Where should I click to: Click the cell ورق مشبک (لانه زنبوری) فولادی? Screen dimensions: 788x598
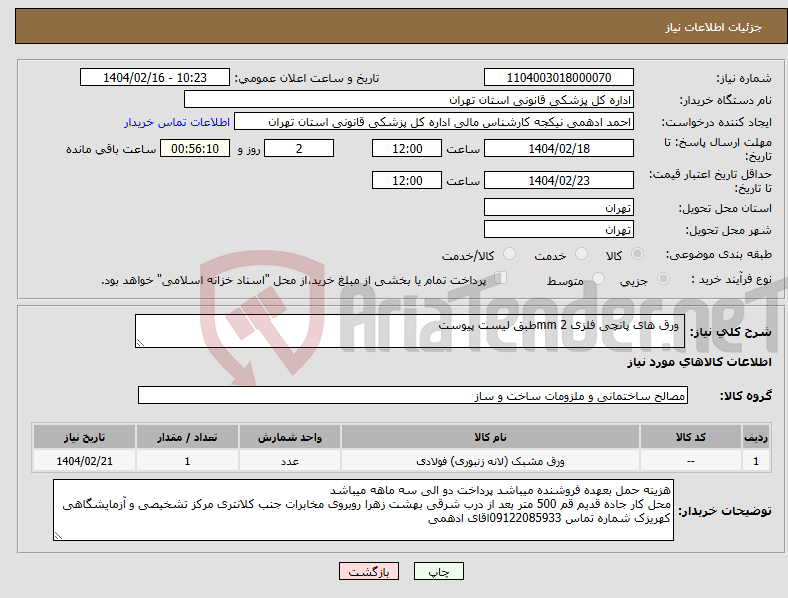tap(490, 461)
